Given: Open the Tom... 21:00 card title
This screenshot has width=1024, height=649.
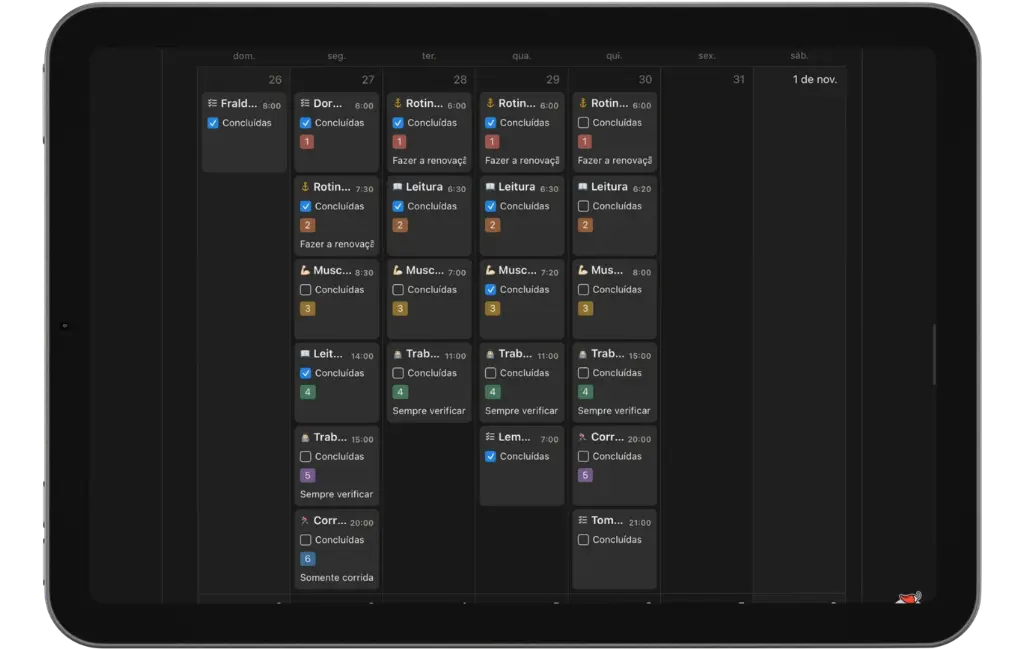Looking at the screenshot, I should 607,520.
